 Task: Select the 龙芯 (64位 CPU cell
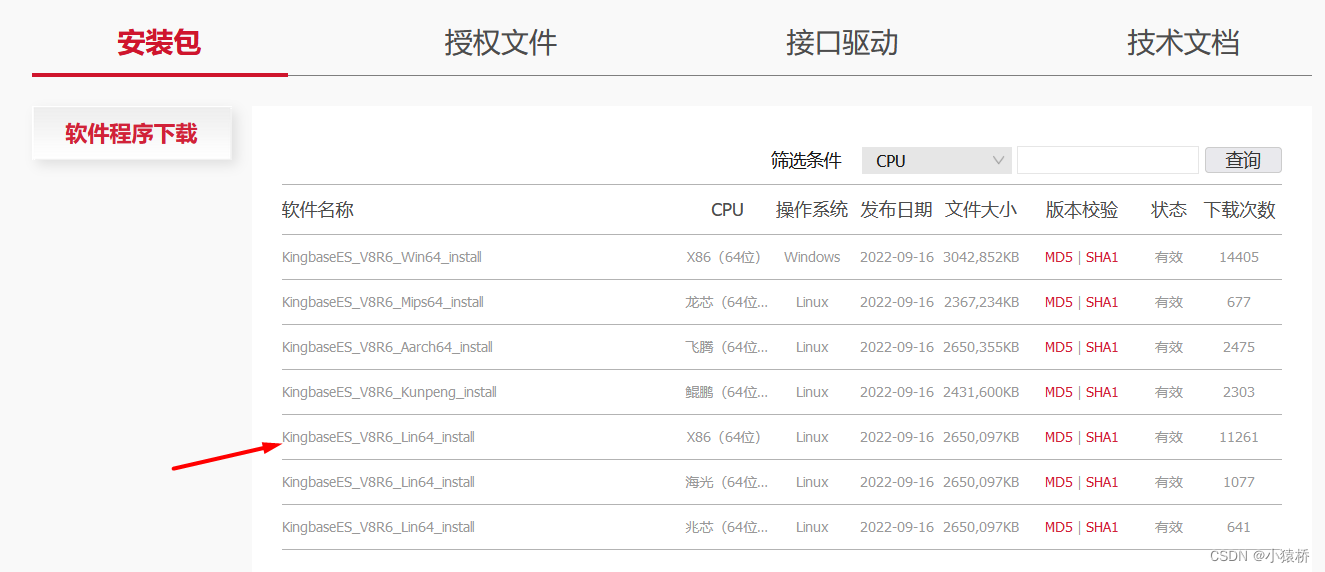(727, 302)
